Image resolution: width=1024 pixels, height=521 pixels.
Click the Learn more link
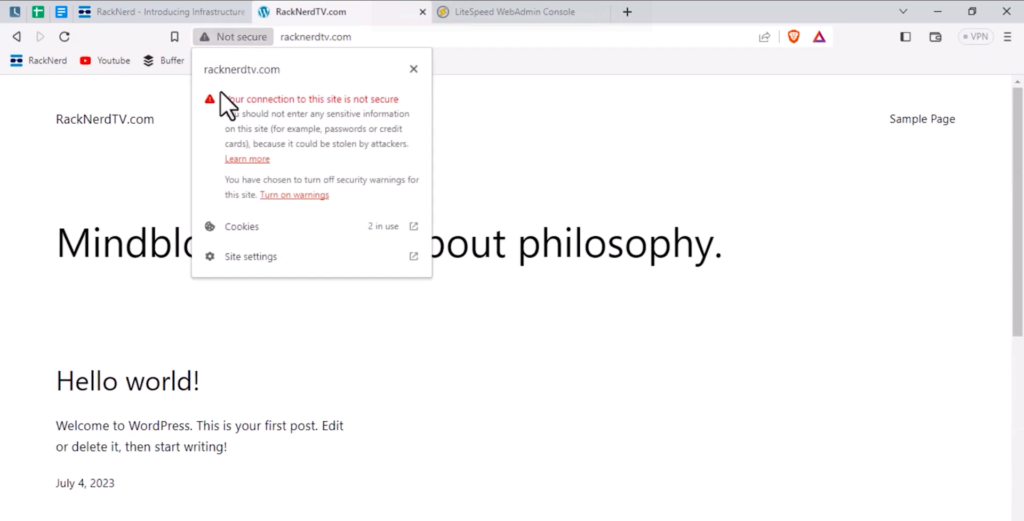point(247,159)
